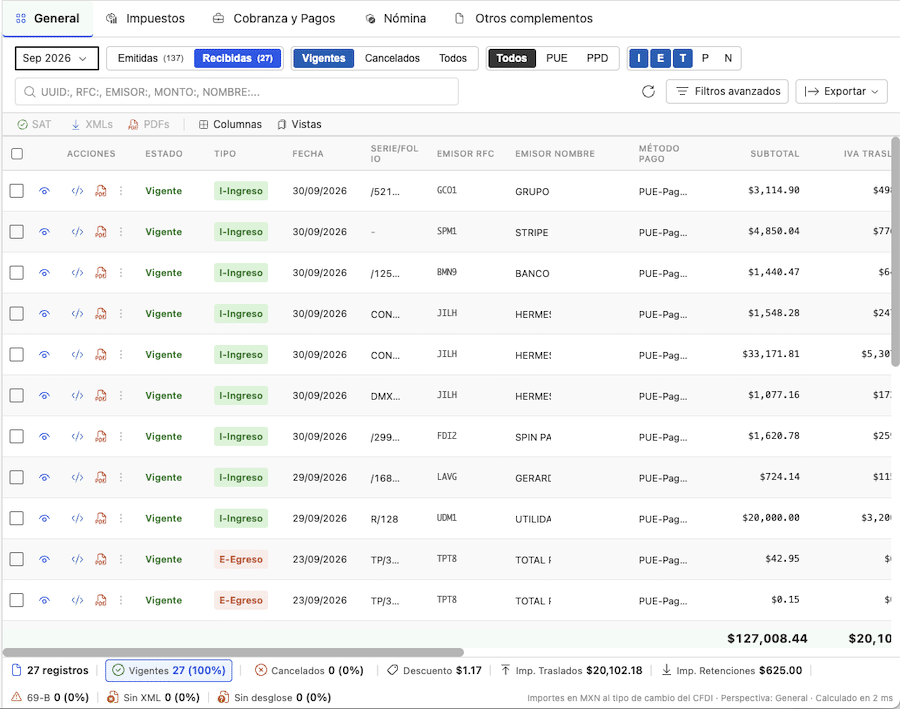Check the UTILIDA row checkbox

[x=17, y=518]
